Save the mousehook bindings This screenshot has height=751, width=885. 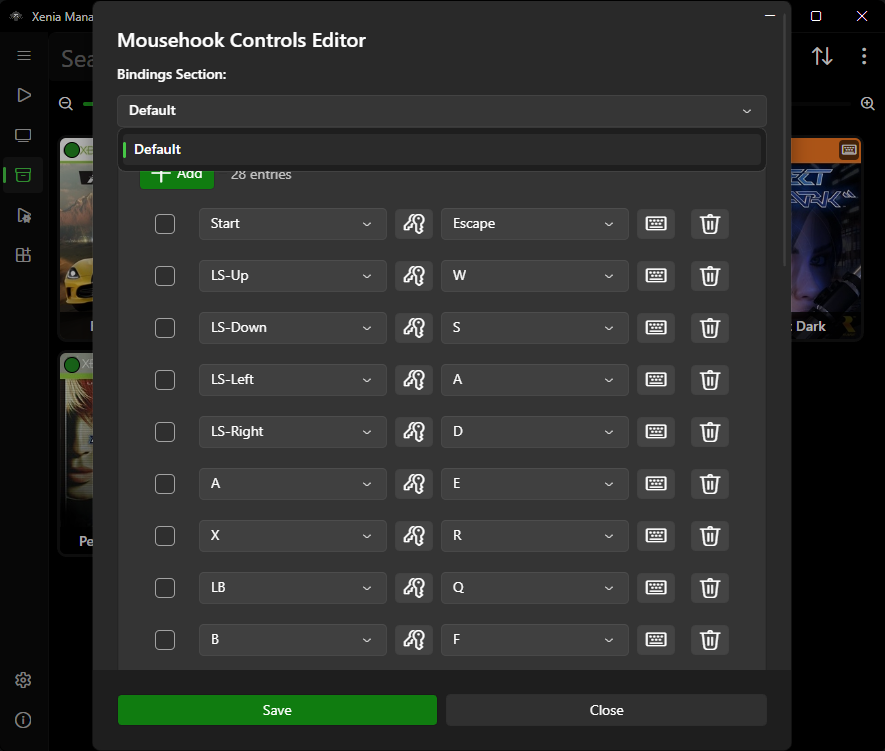point(277,710)
